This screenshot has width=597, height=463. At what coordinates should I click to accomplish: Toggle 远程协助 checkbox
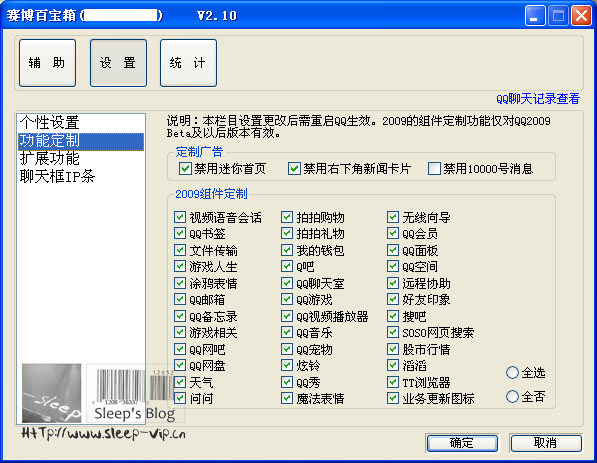(393, 283)
